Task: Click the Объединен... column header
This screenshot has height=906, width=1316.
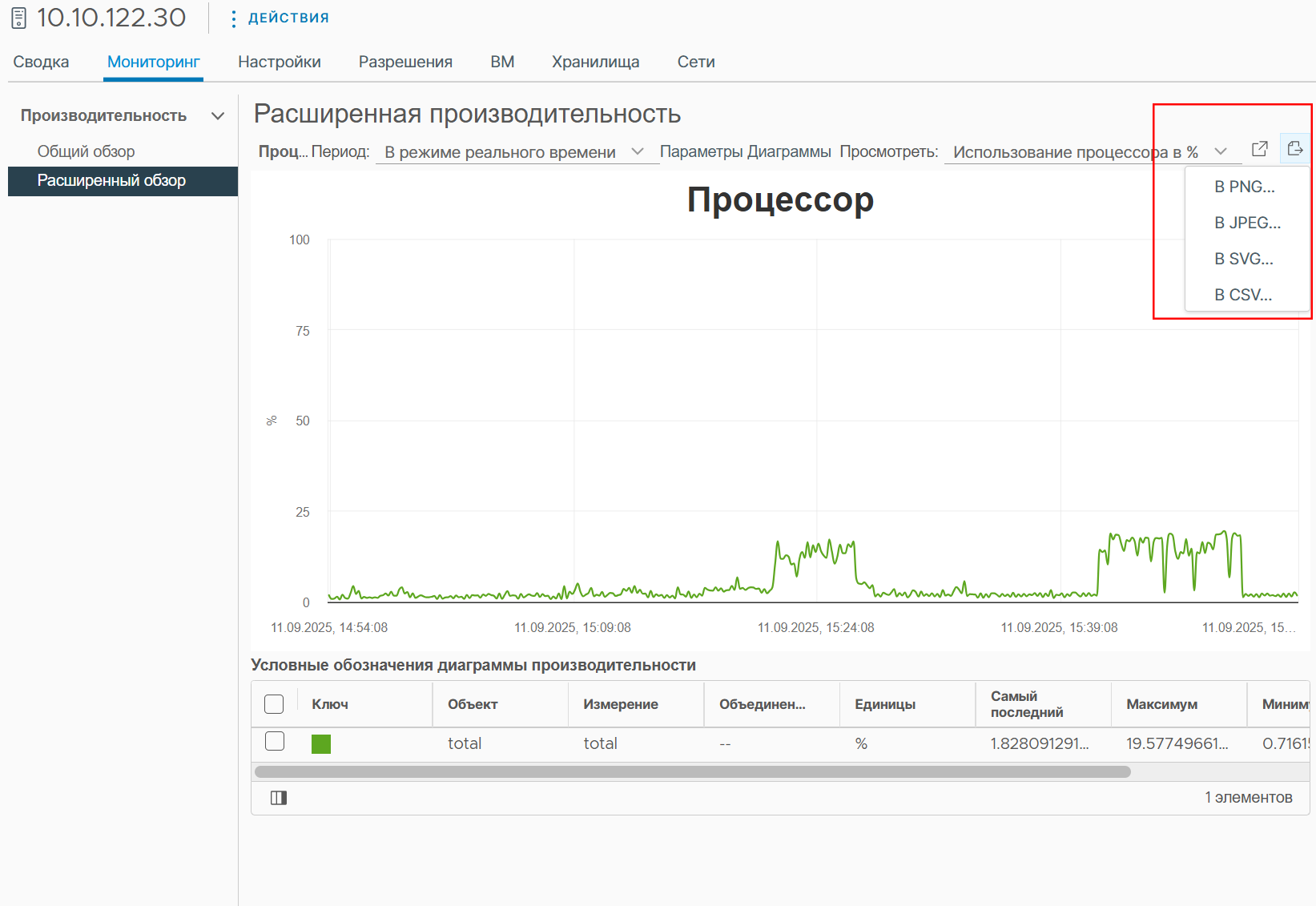Action: (763, 704)
